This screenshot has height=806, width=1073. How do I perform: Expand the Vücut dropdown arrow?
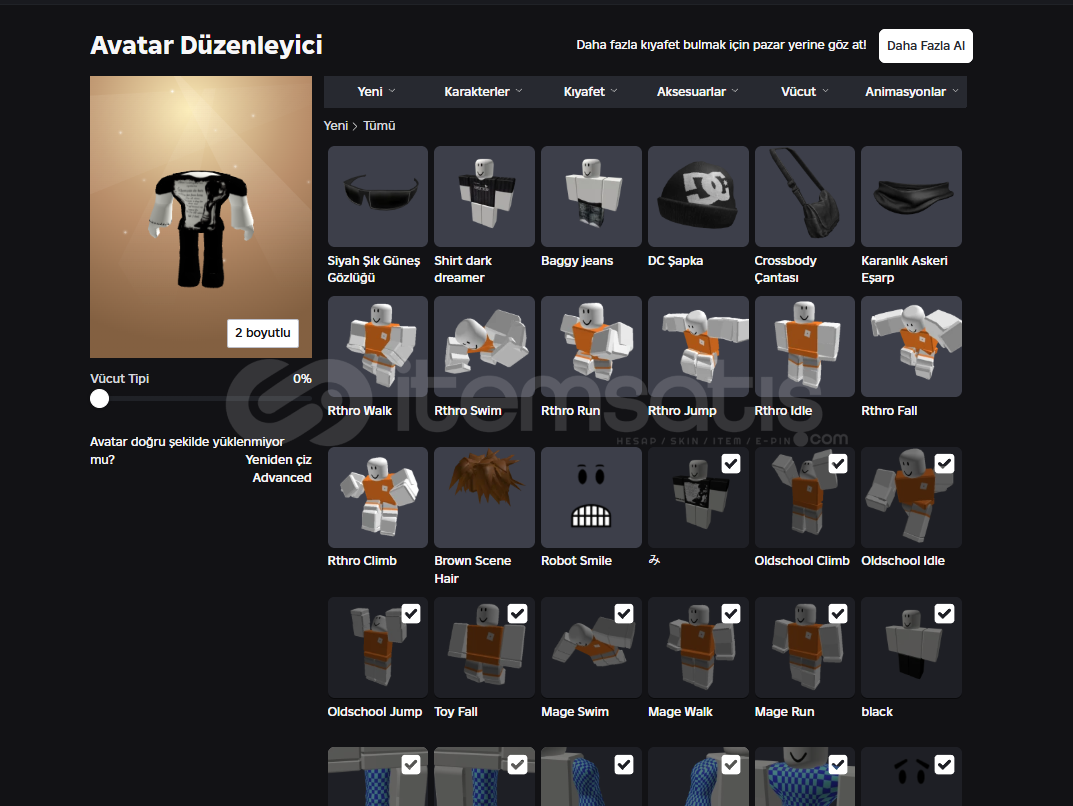pyautogui.click(x=825, y=91)
